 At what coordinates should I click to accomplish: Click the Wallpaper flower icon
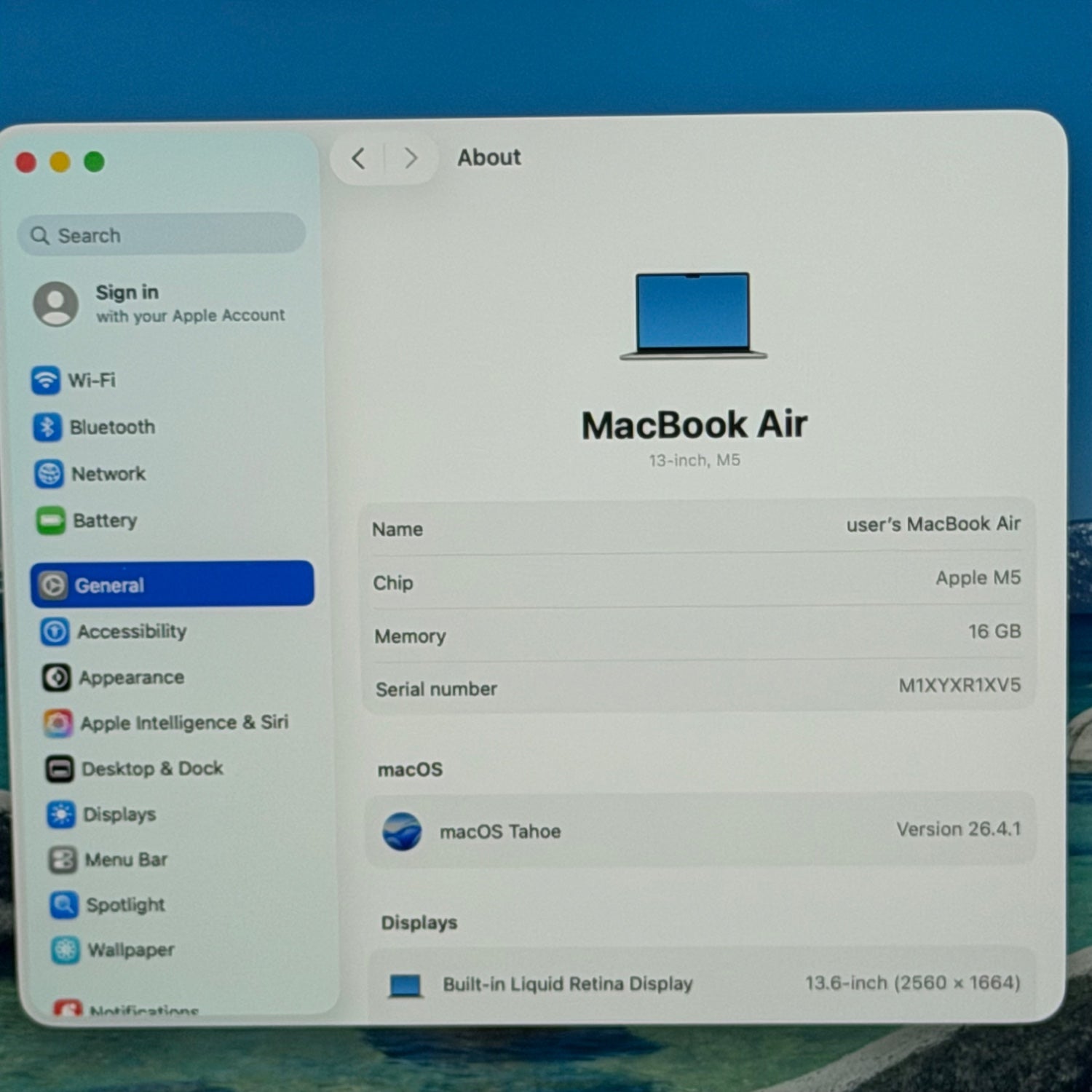point(66,950)
